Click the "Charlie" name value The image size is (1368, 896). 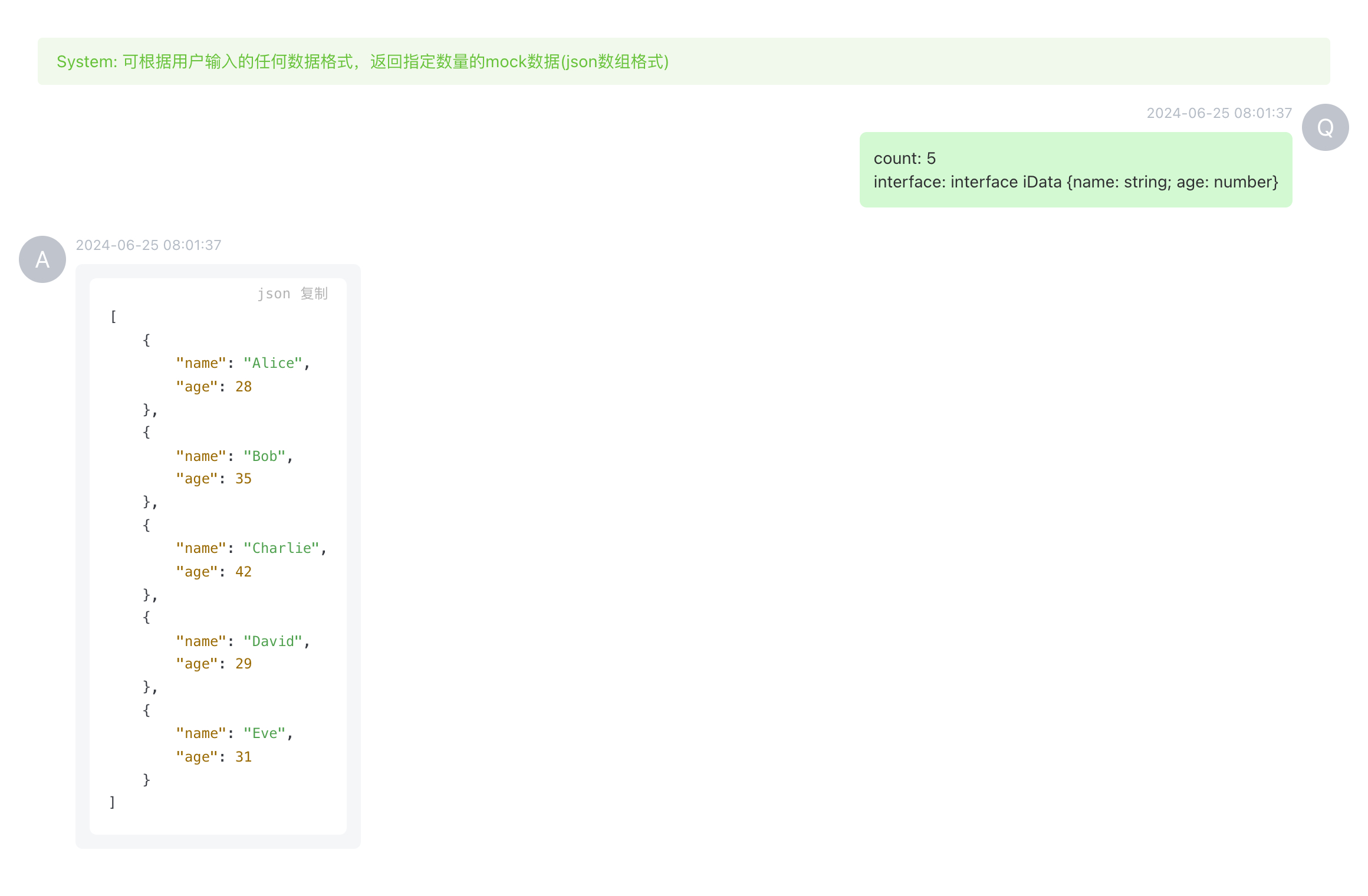point(281,548)
